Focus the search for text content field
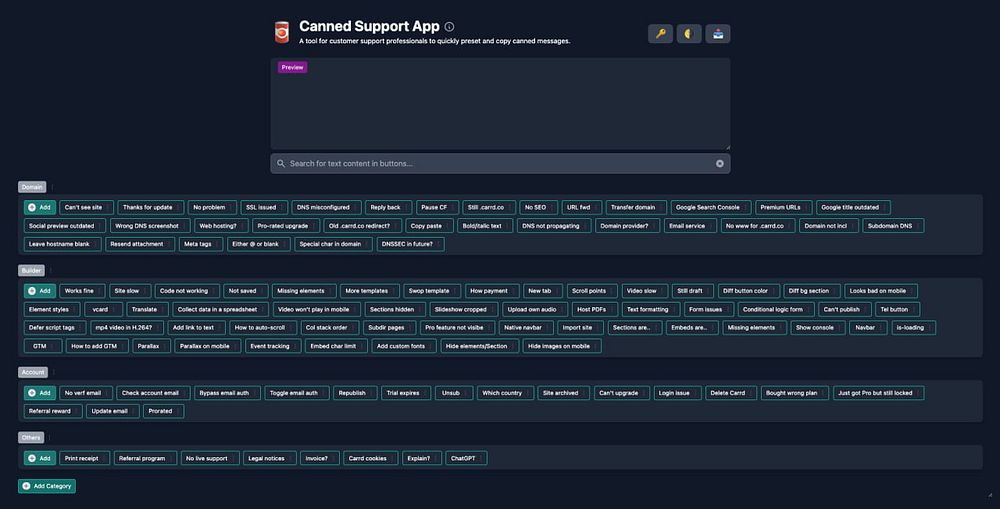Viewport: 1000px width, 509px height. click(500, 163)
